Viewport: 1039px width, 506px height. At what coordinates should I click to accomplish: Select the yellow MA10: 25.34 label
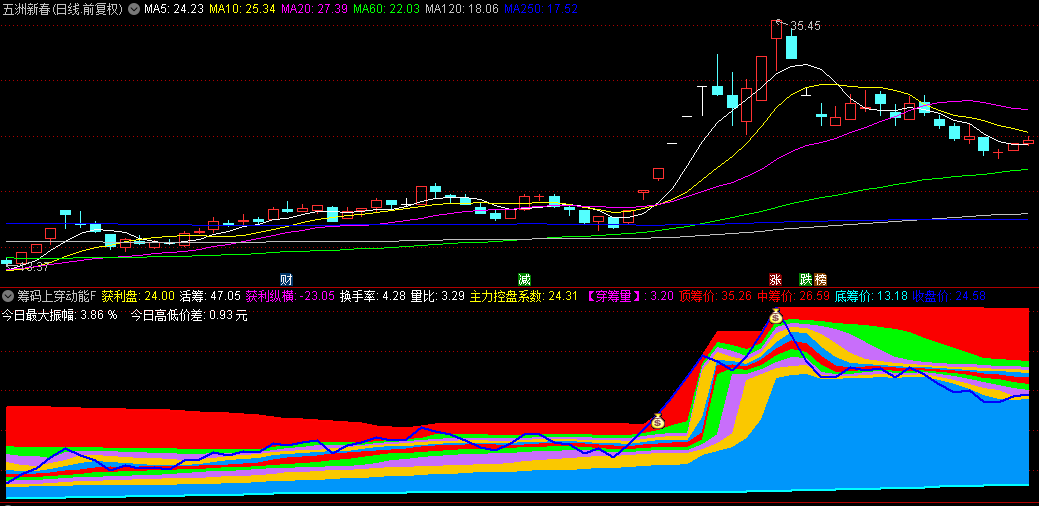click(x=243, y=9)
